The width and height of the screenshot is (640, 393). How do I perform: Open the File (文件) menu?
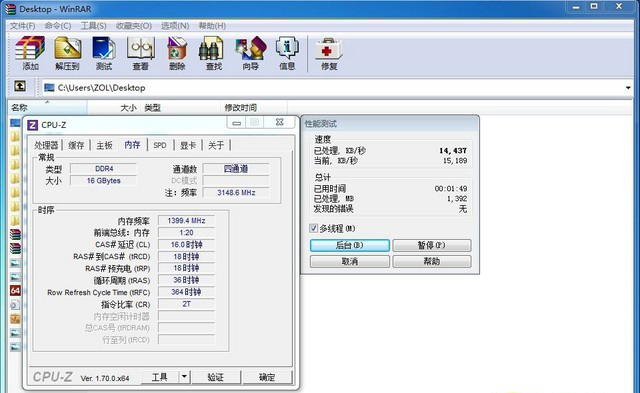(22, 26)
